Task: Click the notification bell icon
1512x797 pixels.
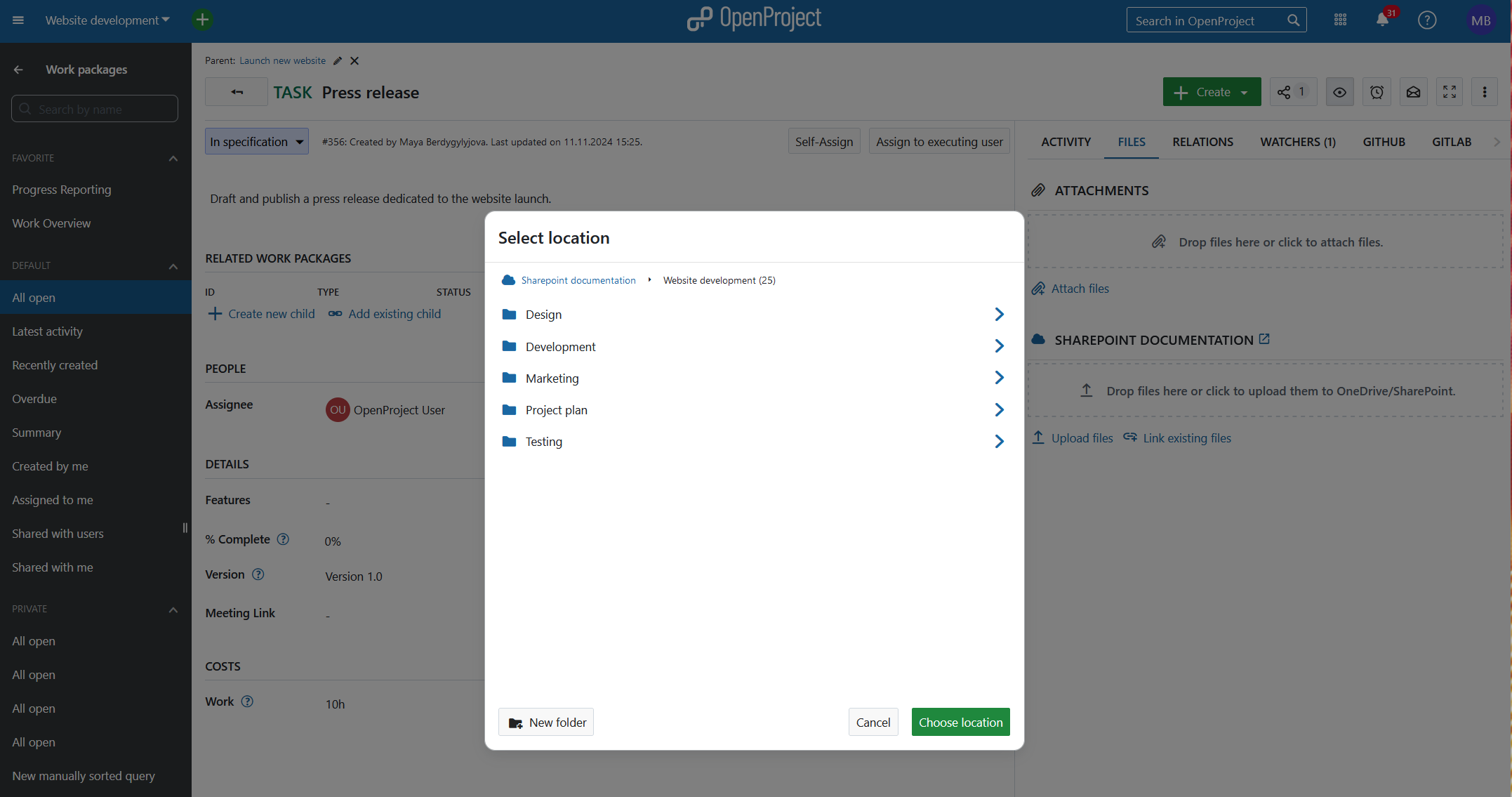Action: tap(1382, 20)
